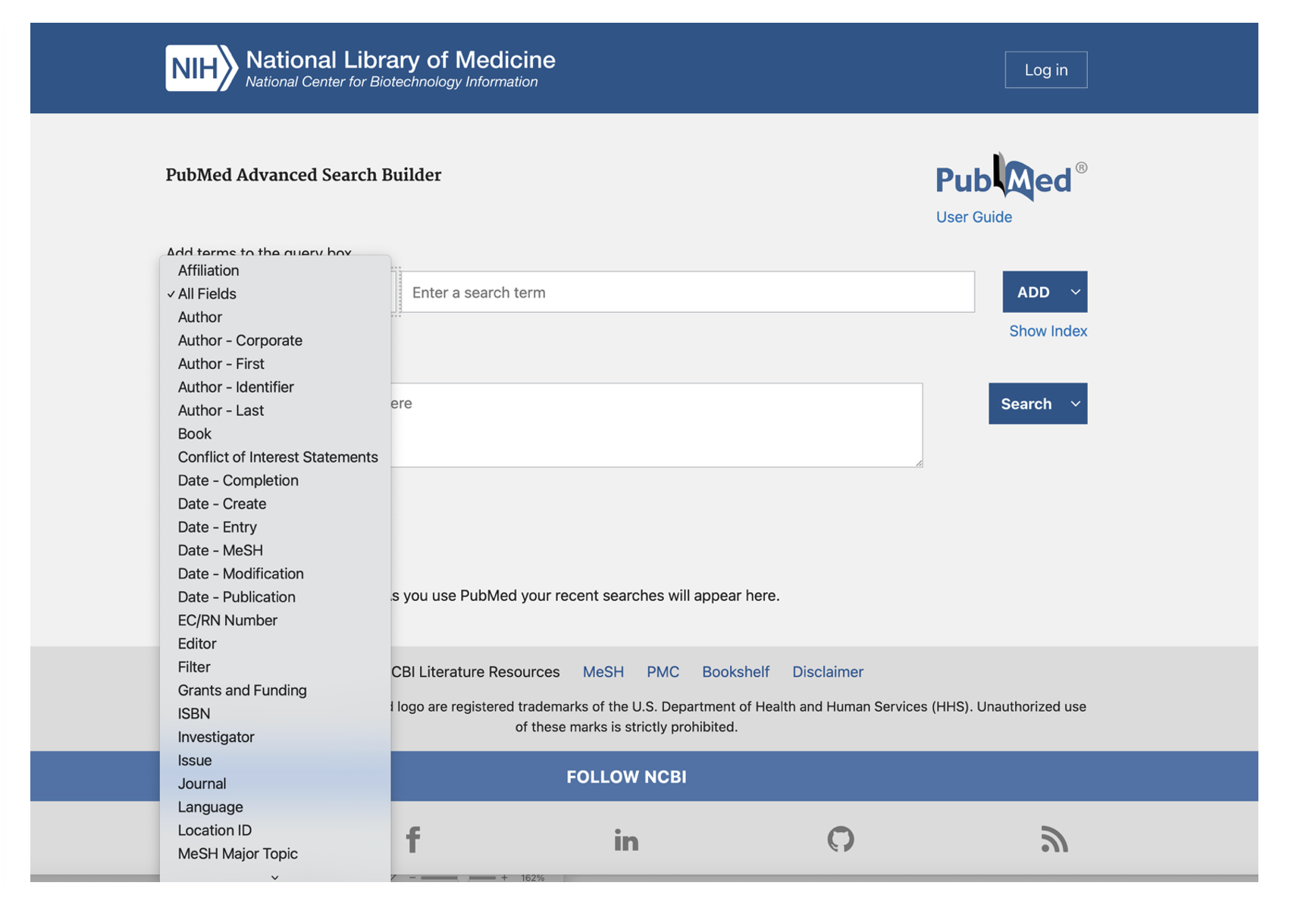This screenshot has width=1316, height=917.
Task: Select MeSH Major Topic field option
Action: (237, 853)
